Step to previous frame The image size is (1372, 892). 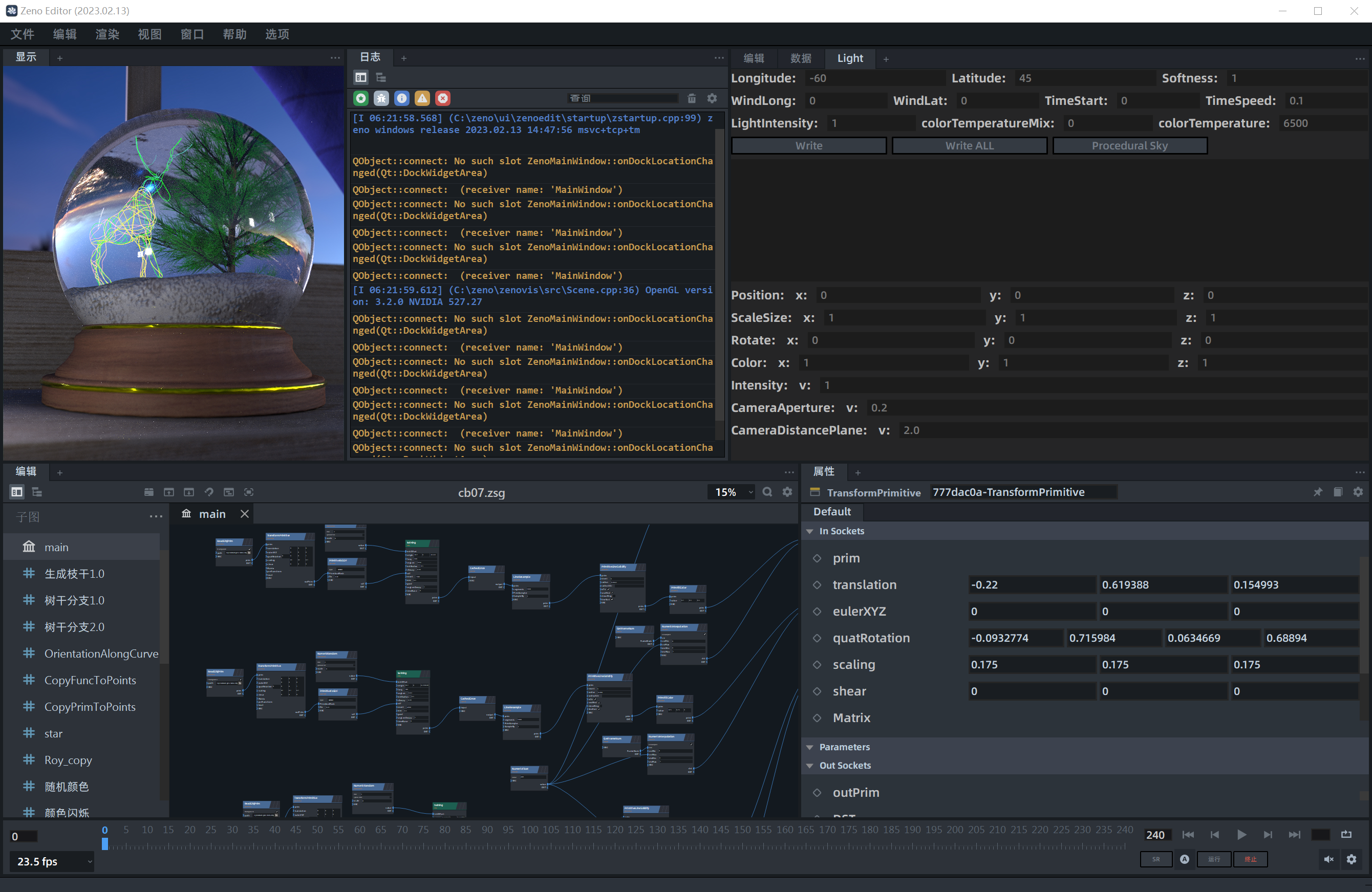pyautogui.click(x=1215, y=834)
